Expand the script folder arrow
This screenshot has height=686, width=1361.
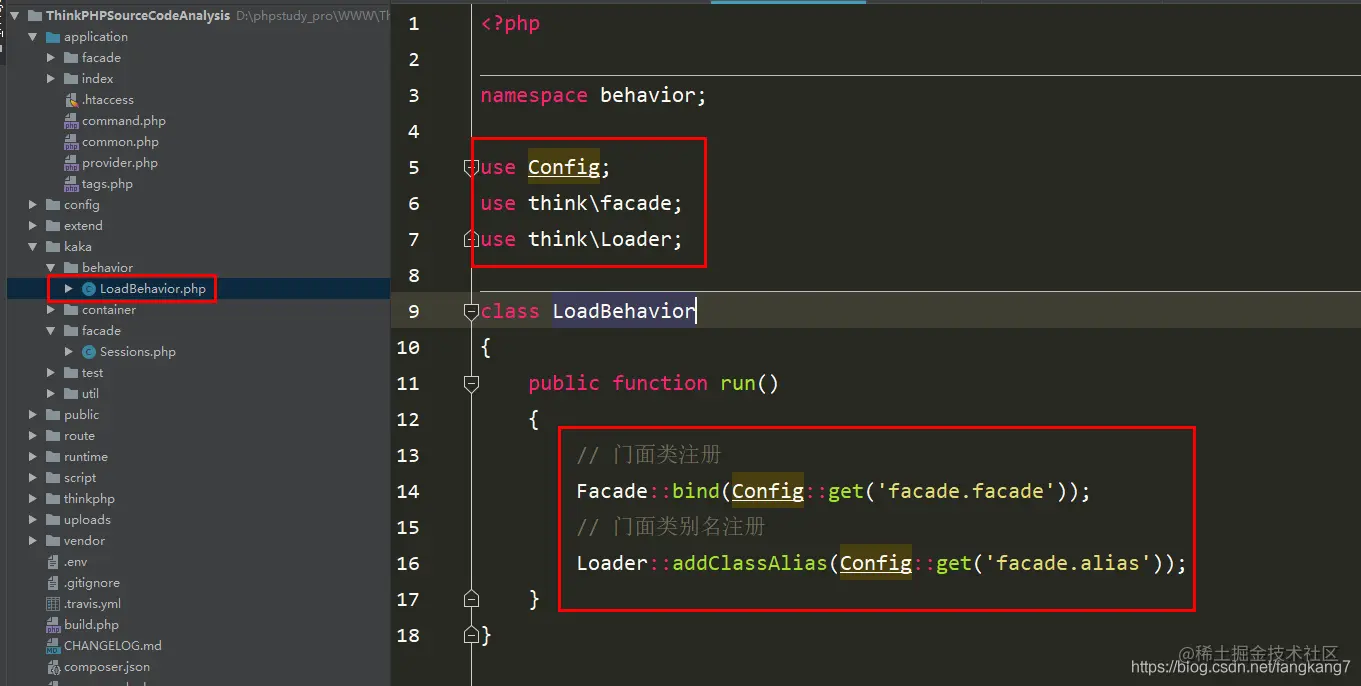[x=33, y=478]
